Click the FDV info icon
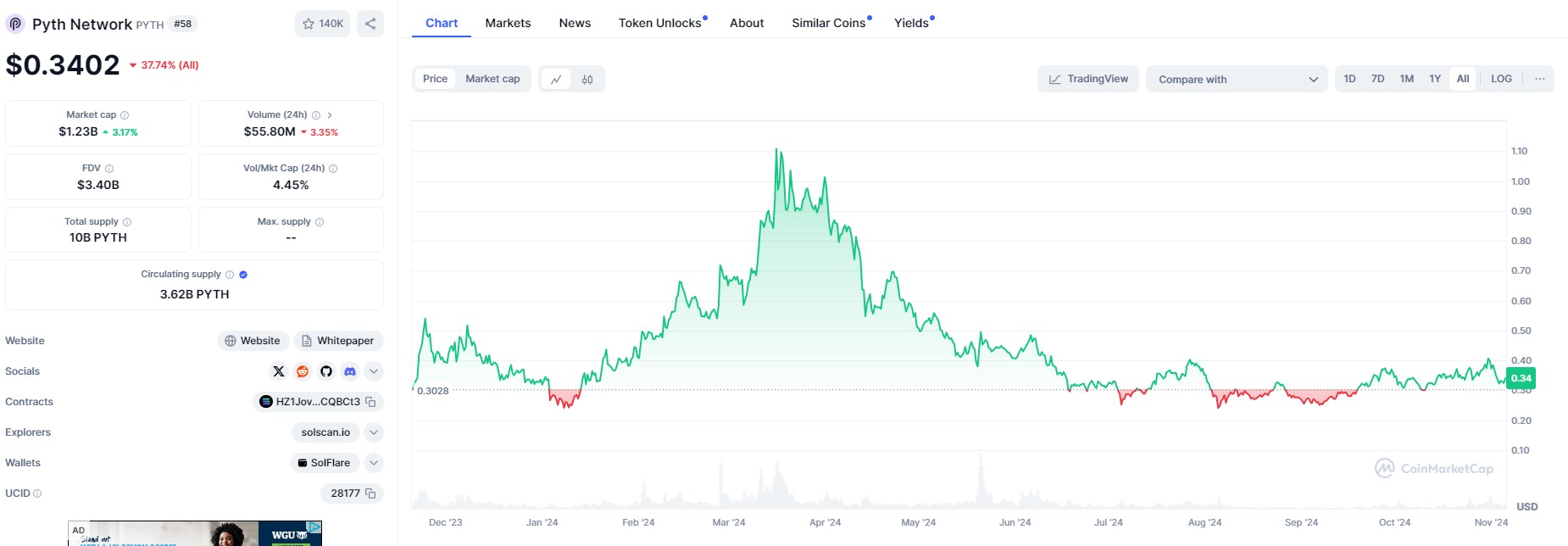 (x=109, y=169)
